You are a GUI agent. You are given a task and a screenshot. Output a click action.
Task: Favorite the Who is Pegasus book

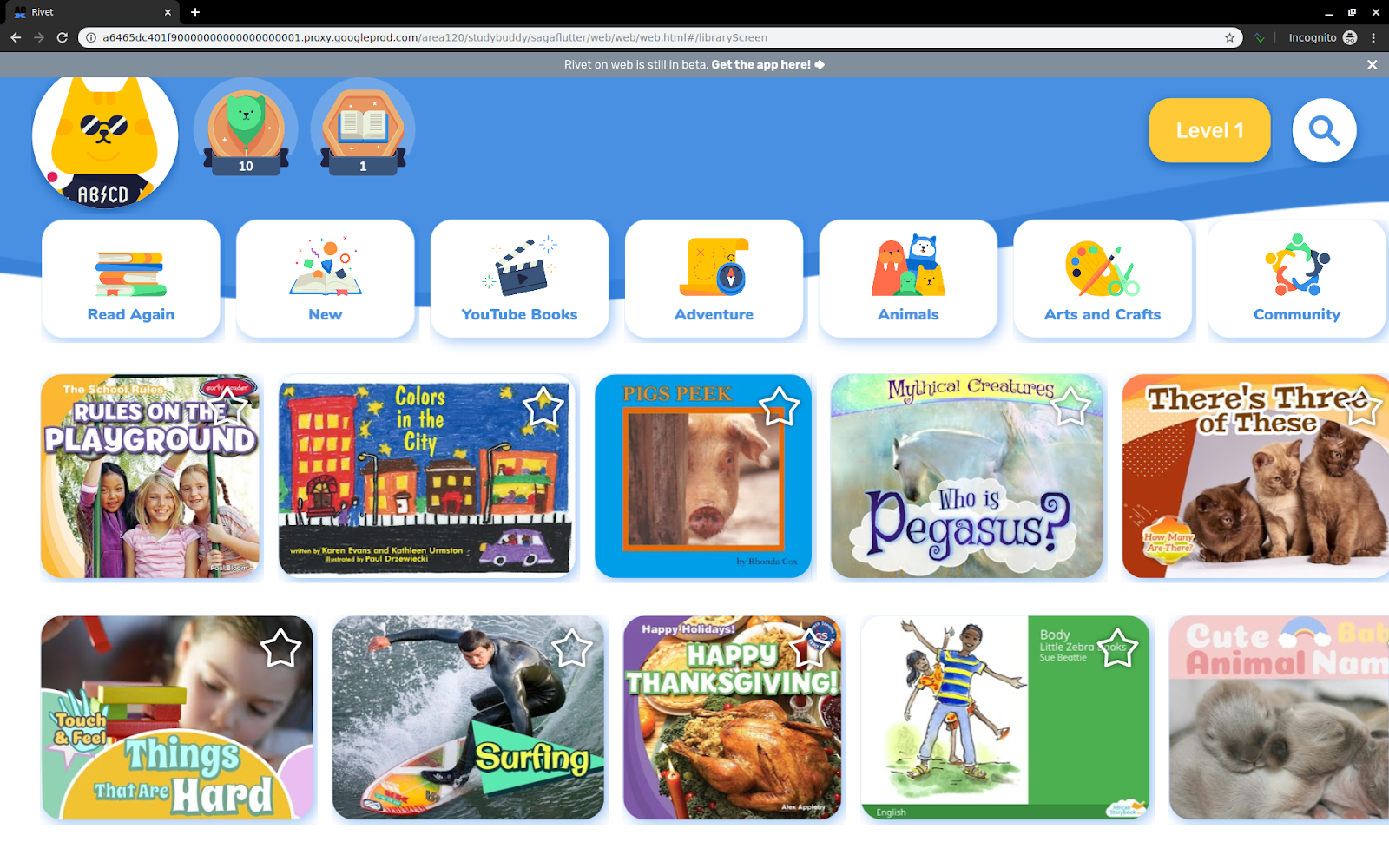(1070, 406)
